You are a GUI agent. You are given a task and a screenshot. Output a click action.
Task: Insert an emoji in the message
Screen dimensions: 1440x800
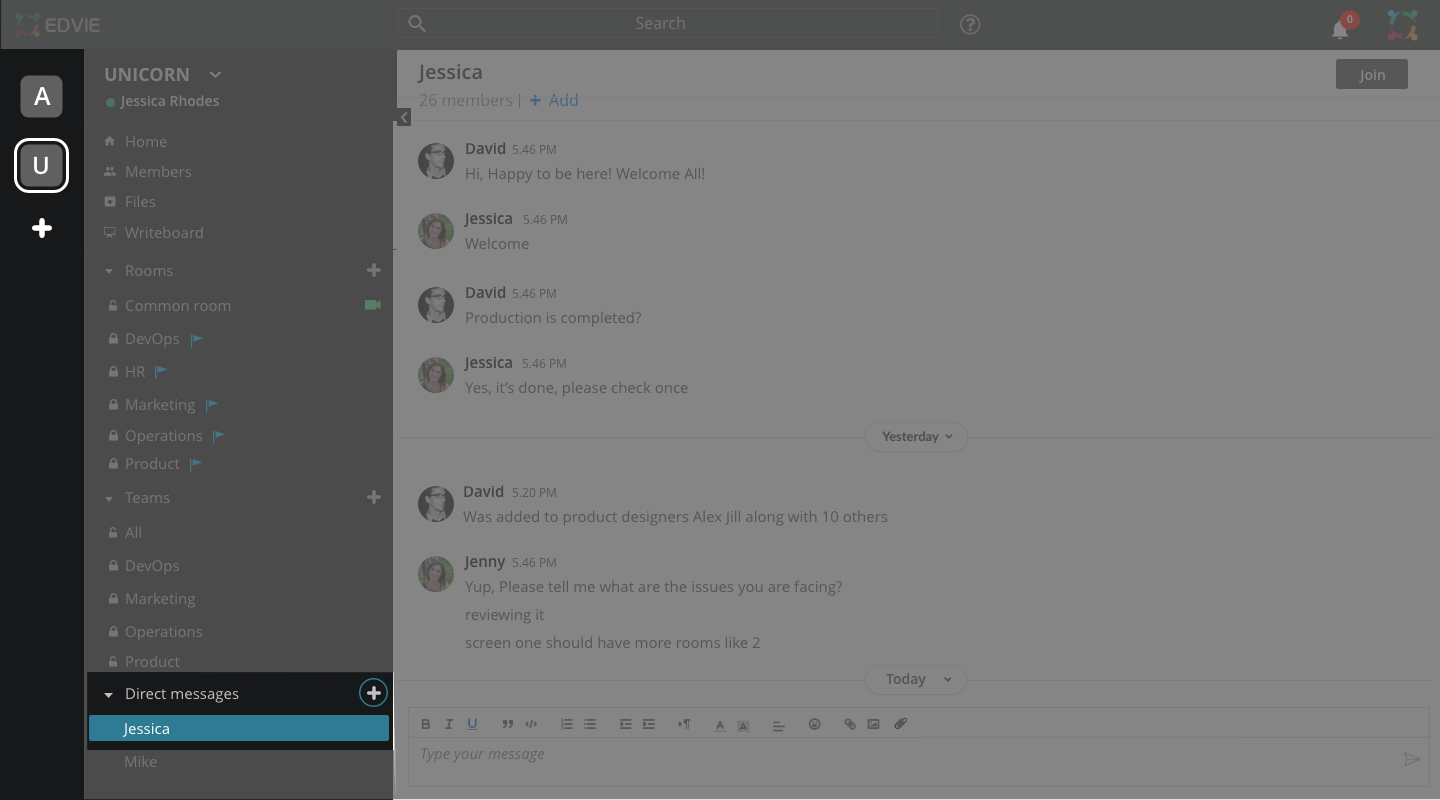(814, 724)
